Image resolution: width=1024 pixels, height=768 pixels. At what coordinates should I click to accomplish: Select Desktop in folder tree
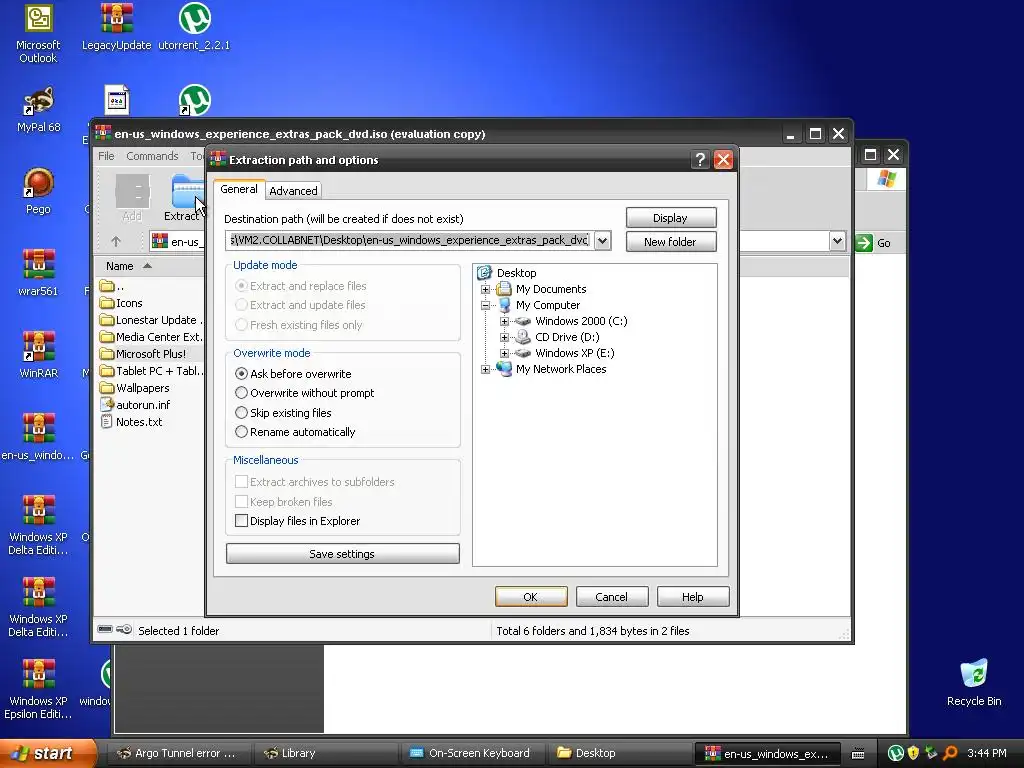(507, 273)
